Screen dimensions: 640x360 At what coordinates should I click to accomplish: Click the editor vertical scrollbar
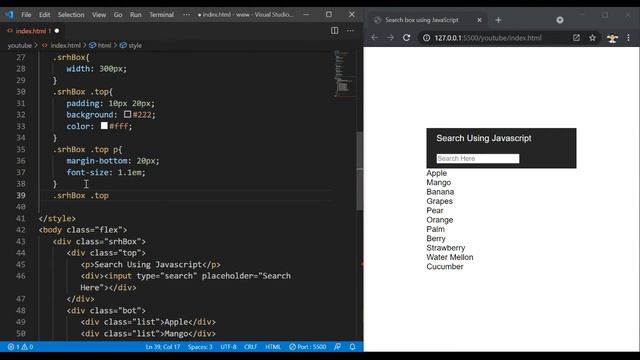(x=360, y=171)
